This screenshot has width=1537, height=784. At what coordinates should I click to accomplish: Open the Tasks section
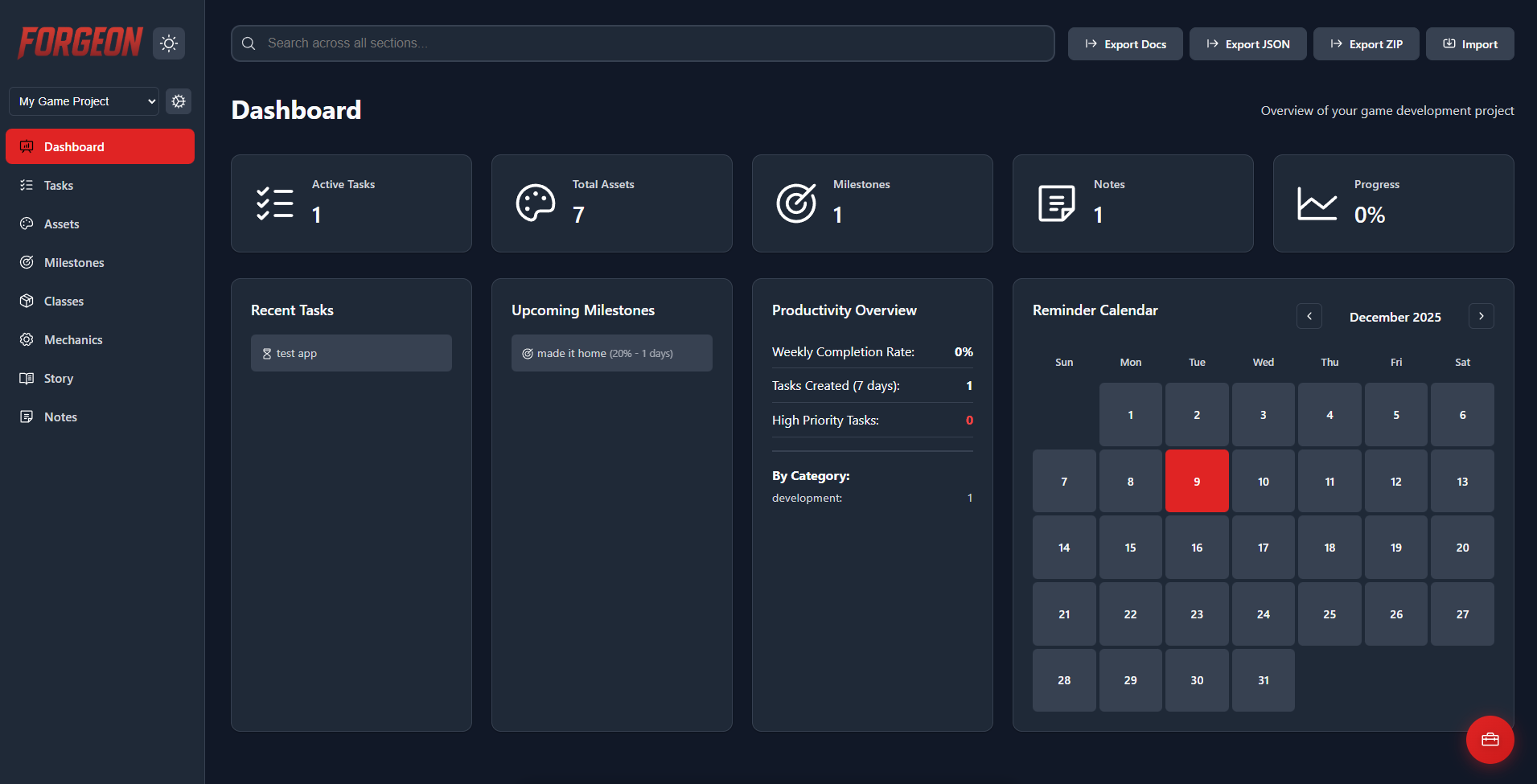pyautogui.click(x=100, y=185)
